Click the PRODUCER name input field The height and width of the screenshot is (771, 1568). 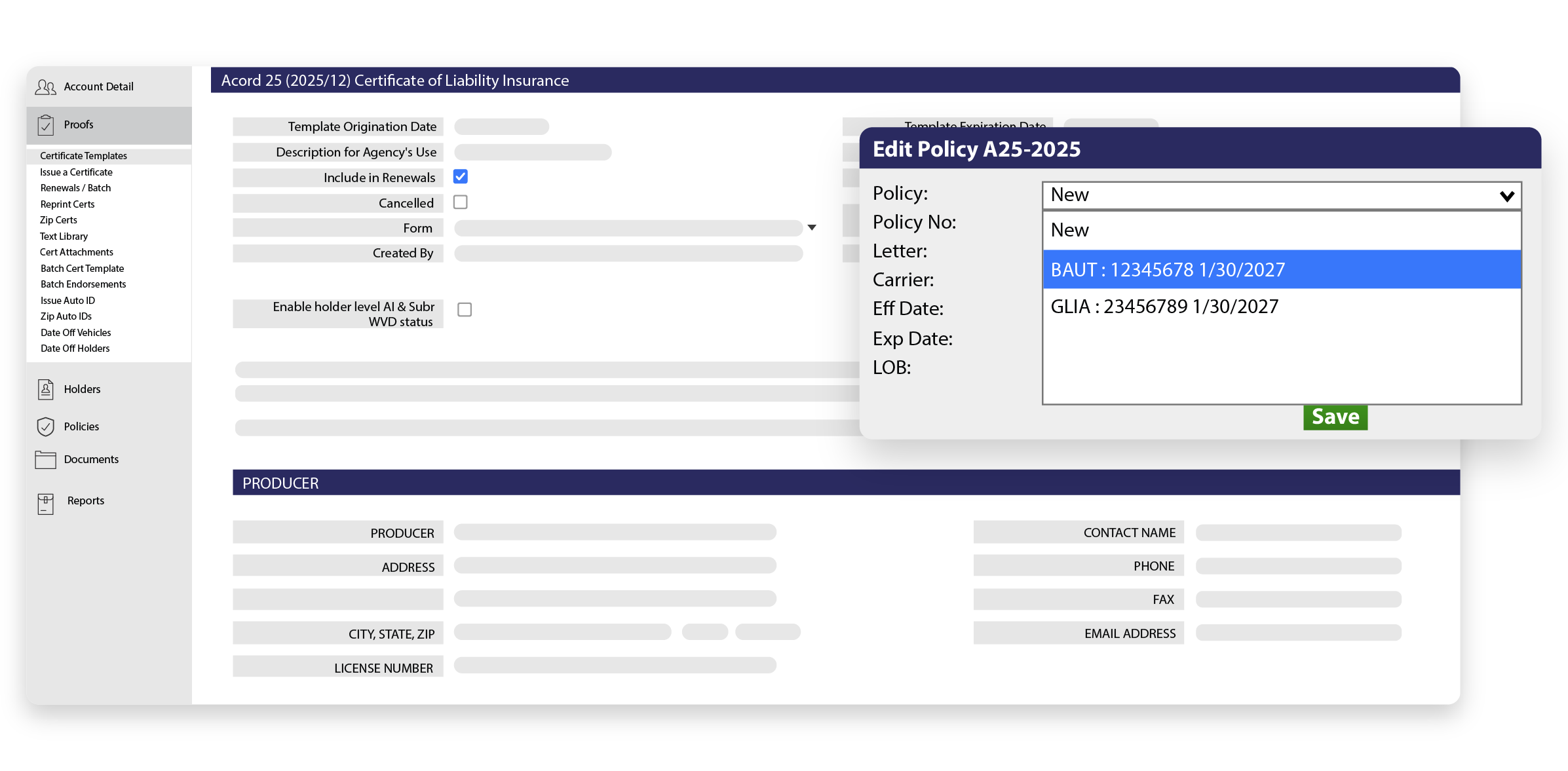pyautogui.click(x=615, y=532)
